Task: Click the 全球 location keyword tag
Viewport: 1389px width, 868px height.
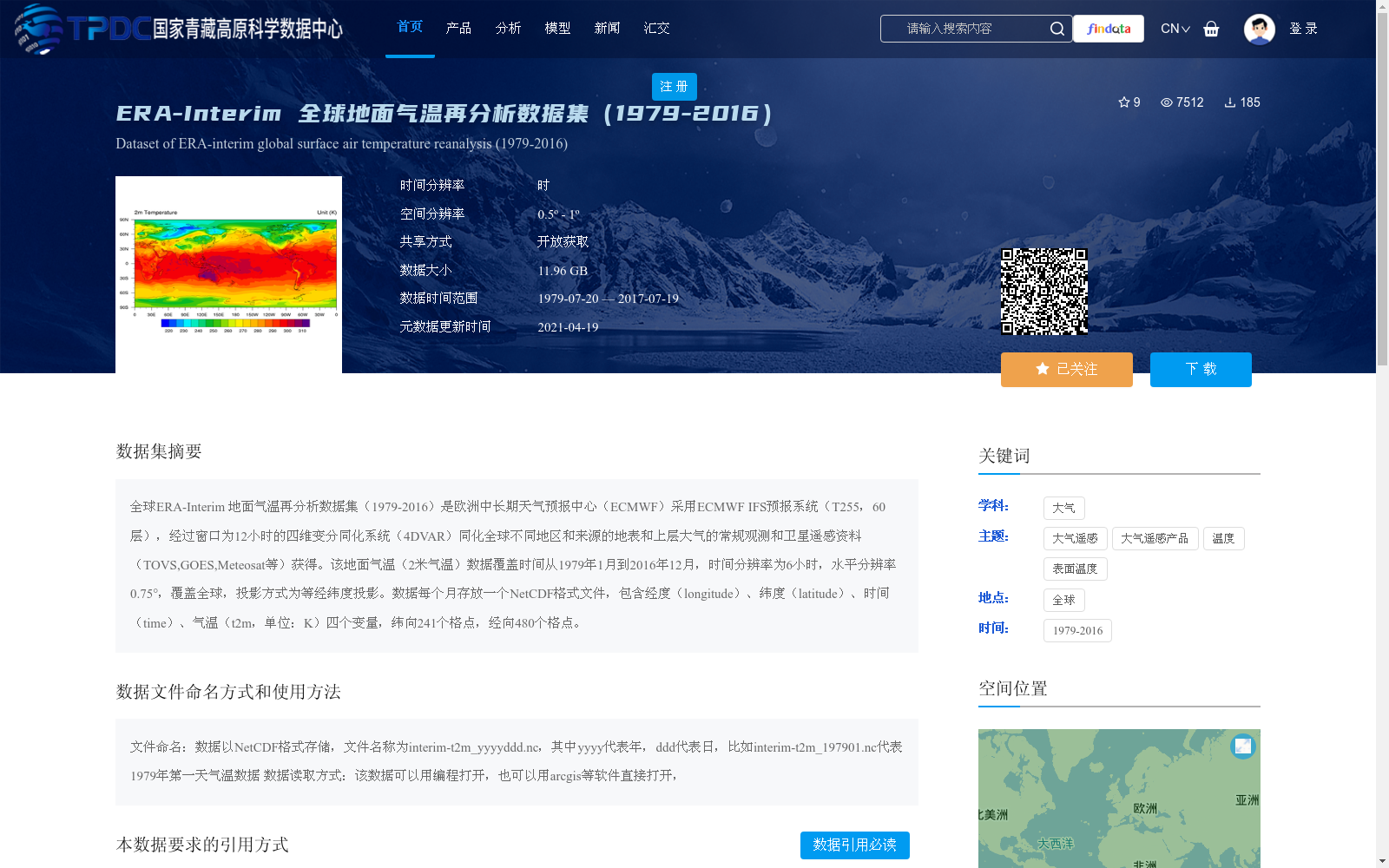Action: tap(1064, 600)
